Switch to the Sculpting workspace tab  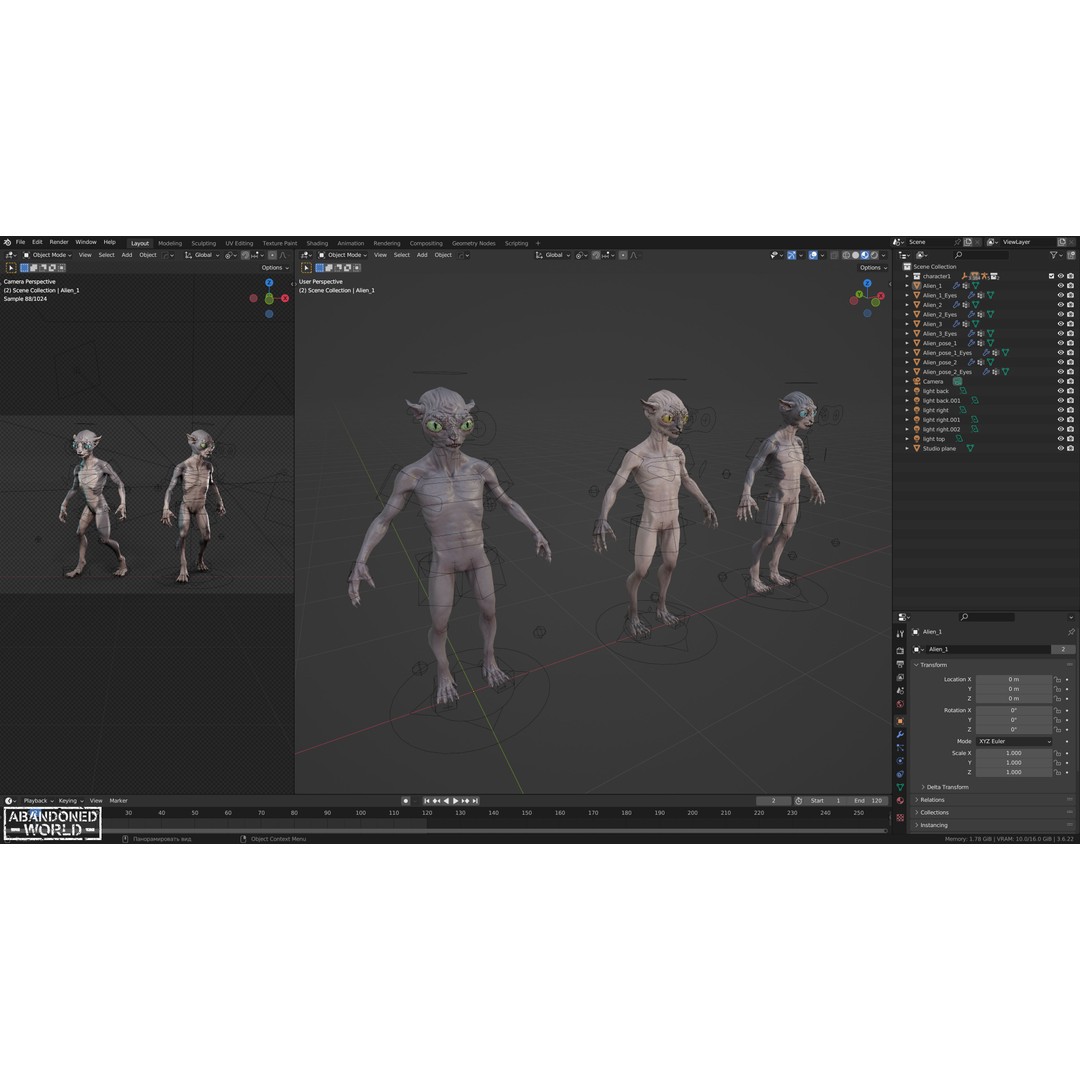(x=203, y=243)
